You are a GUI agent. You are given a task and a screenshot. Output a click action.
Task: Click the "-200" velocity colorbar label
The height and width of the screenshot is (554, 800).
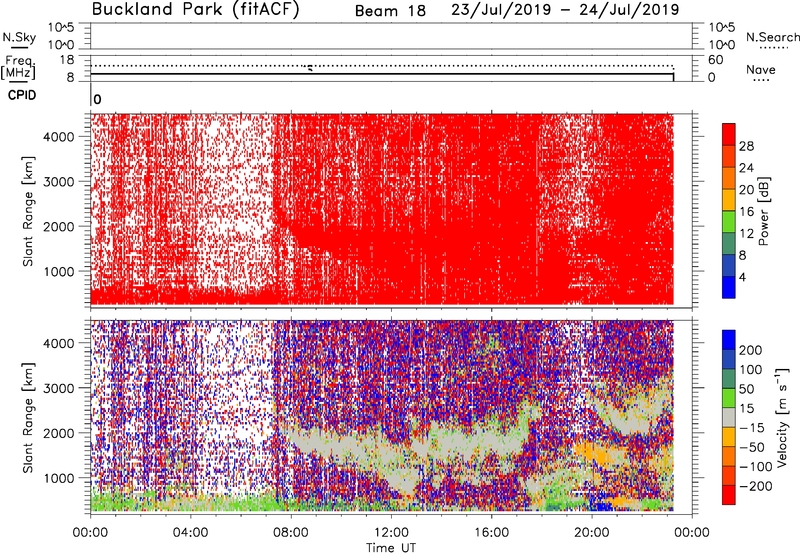756,486
